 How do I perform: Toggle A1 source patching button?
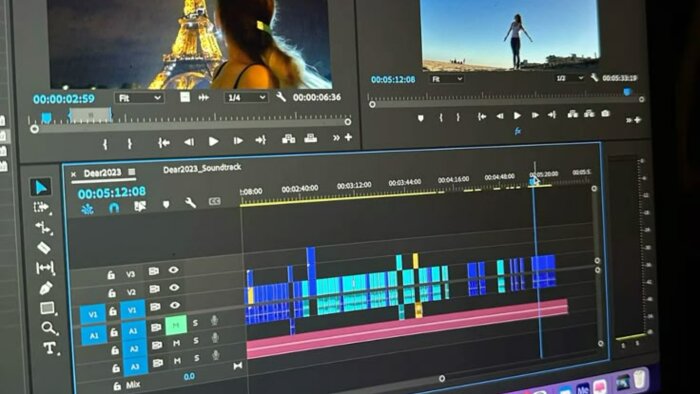click(94, 336)
